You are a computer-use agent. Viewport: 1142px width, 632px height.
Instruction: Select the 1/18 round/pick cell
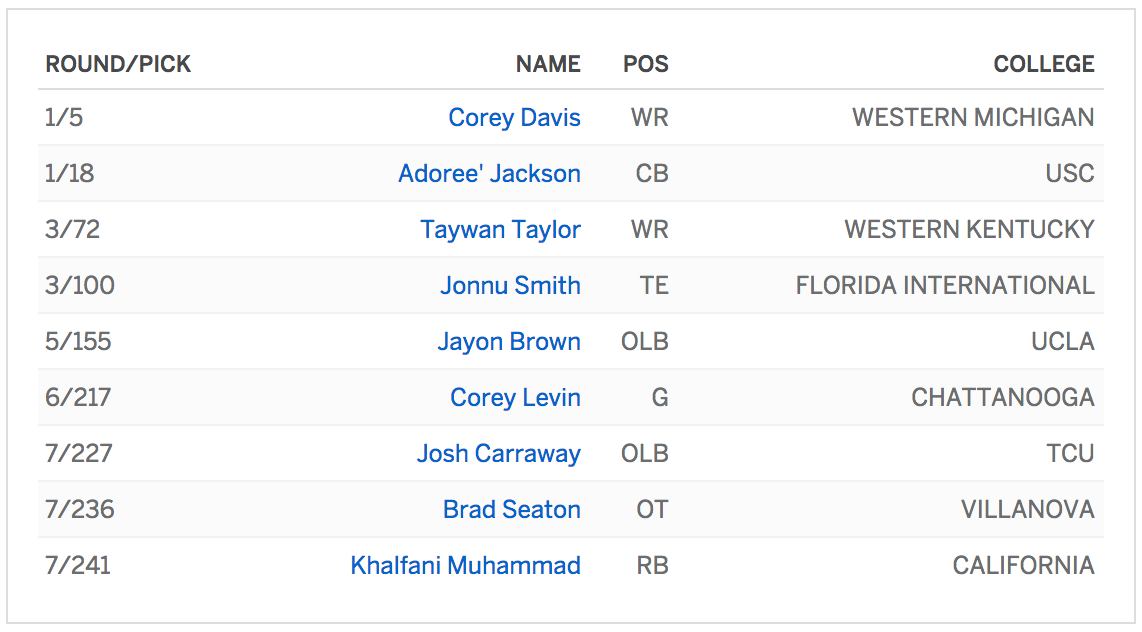70,174
